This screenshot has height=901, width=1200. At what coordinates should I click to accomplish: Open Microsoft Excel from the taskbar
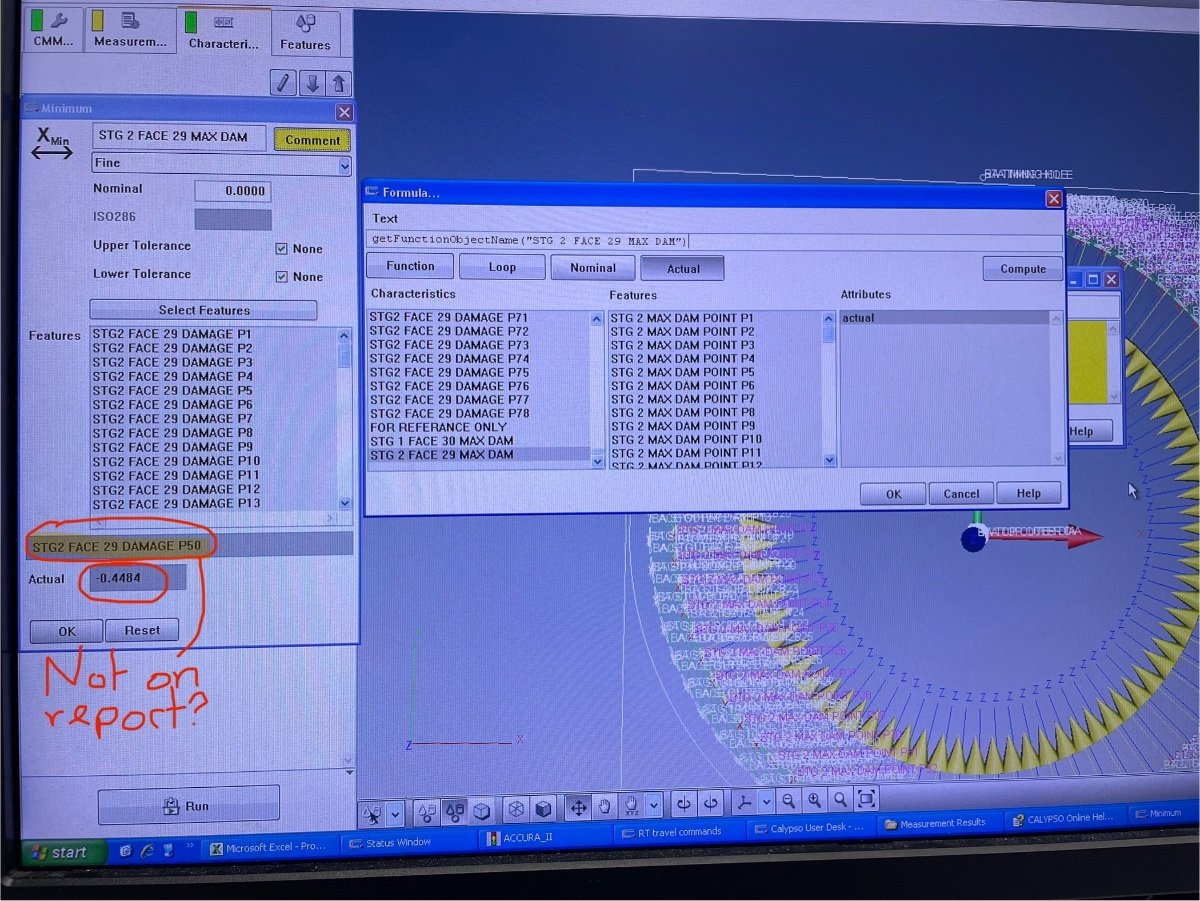coord(268,847)
